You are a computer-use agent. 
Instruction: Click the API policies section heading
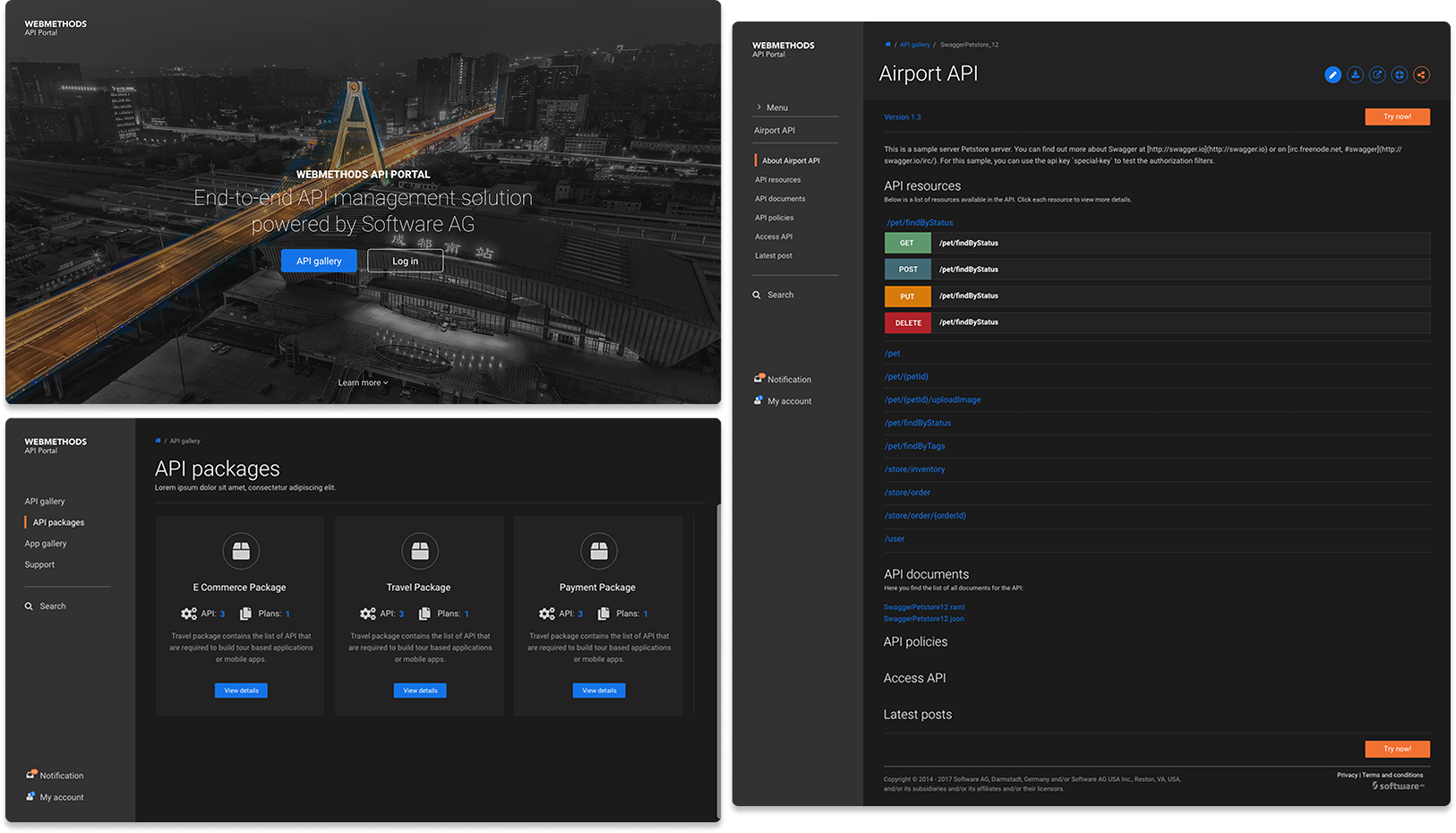tap(915, 642)
